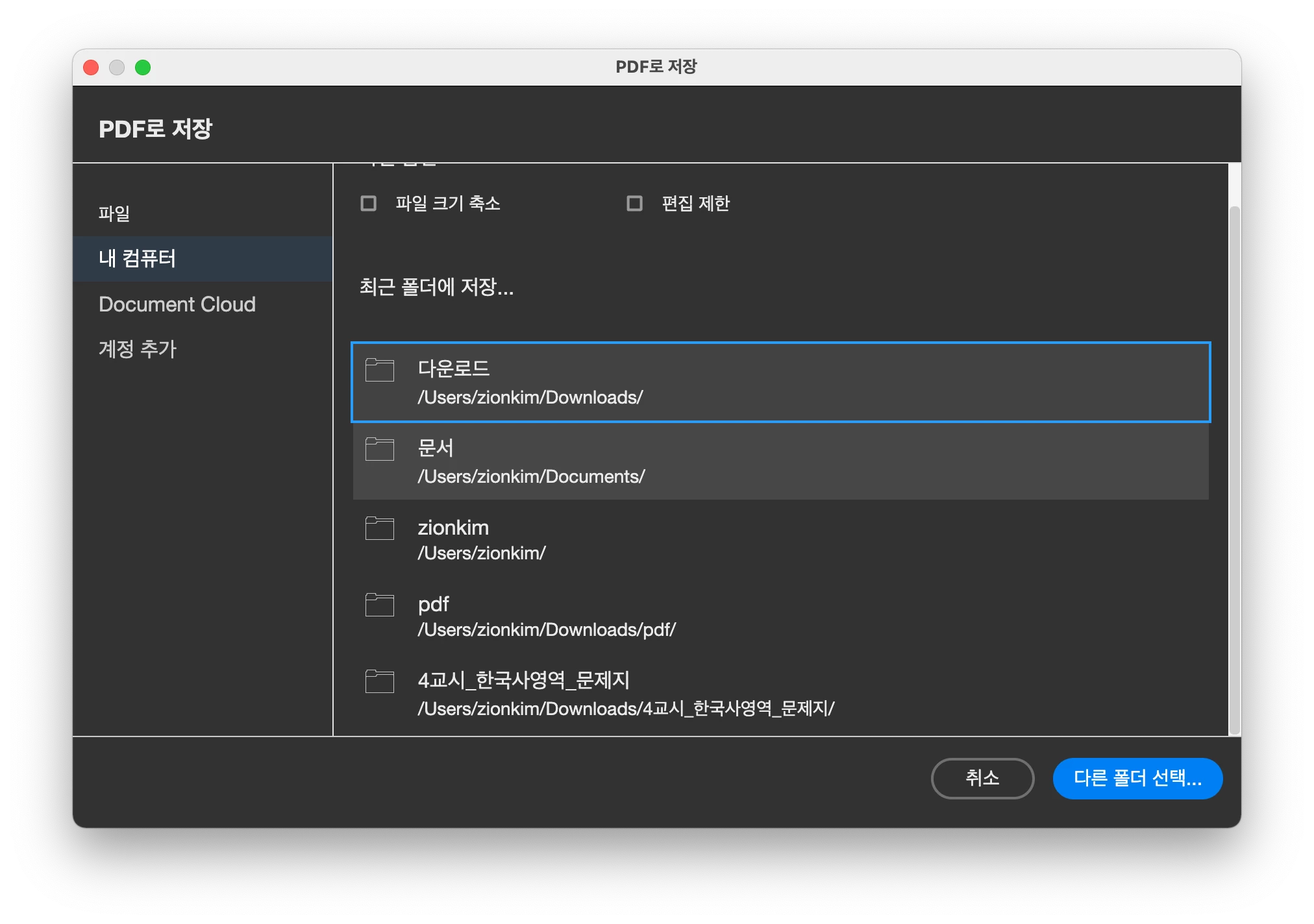The image size is (1314, 924).
Task: Select /Users/zionkim/Documents/ path entry
Action: [x=531, y=477]
